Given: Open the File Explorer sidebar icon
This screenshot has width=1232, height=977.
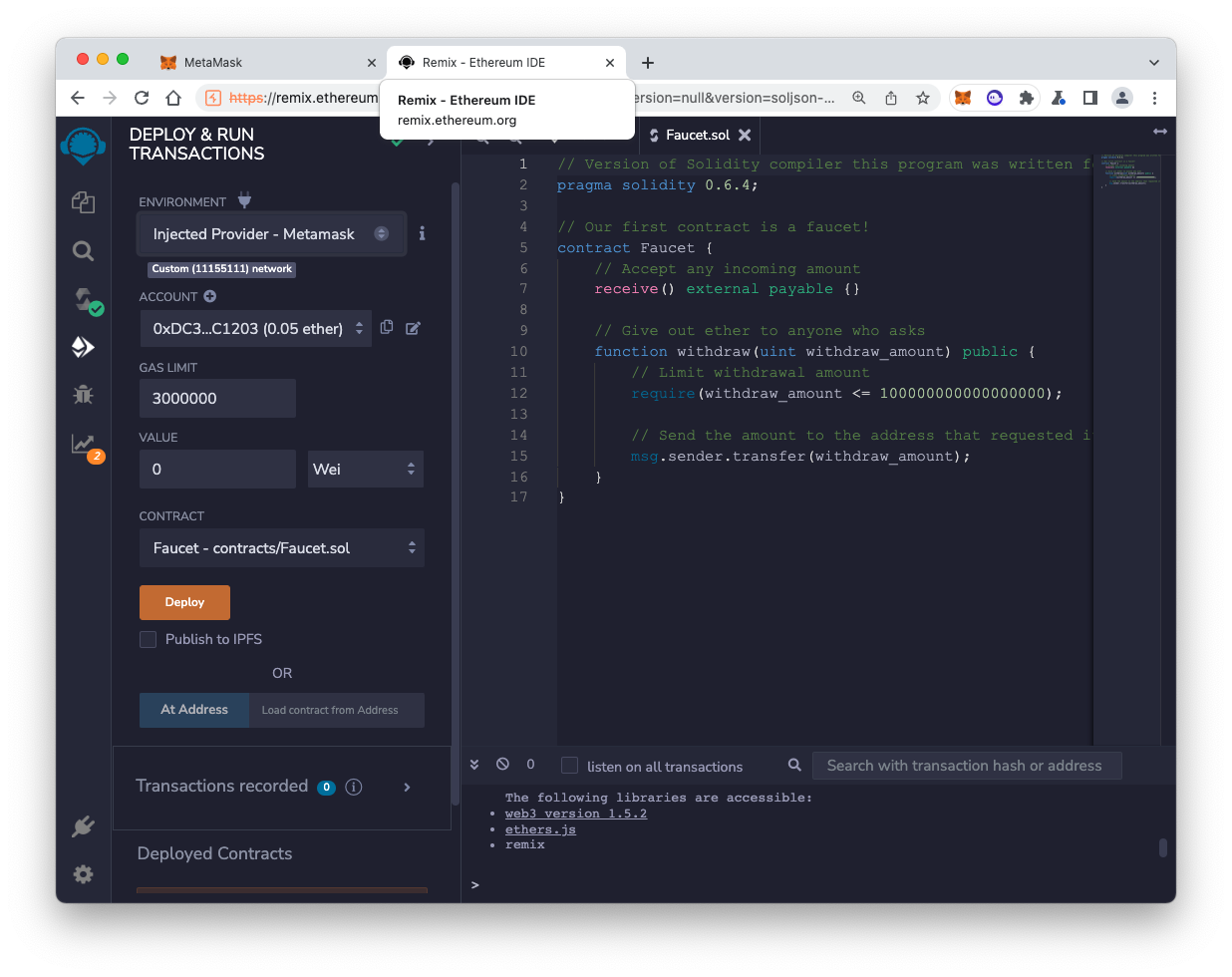Looking at the screenshot, I should (83, 202).
